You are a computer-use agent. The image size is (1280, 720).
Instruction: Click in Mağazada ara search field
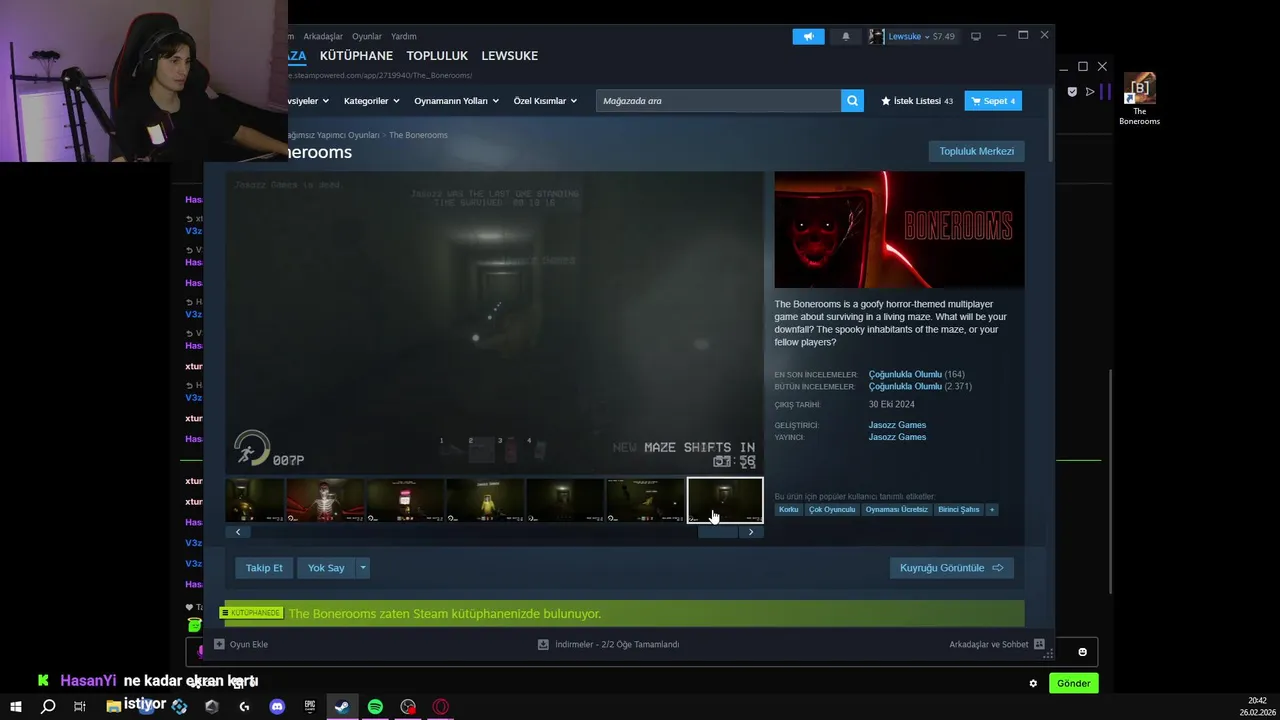click(718, 101)
